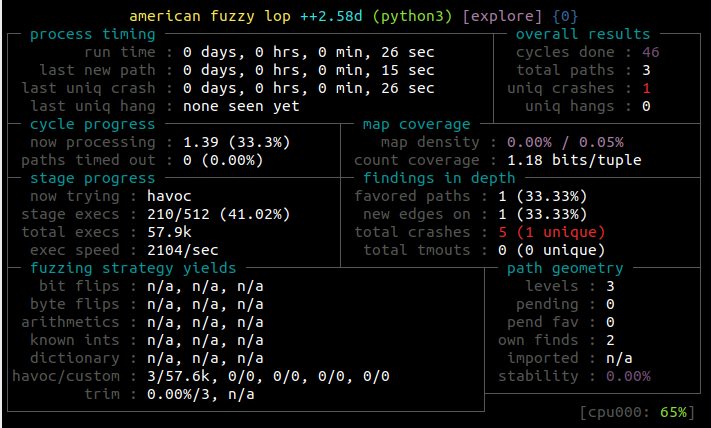Click the 'total paths' label
This screenshot has width=711, height=428.
[565, 70]
